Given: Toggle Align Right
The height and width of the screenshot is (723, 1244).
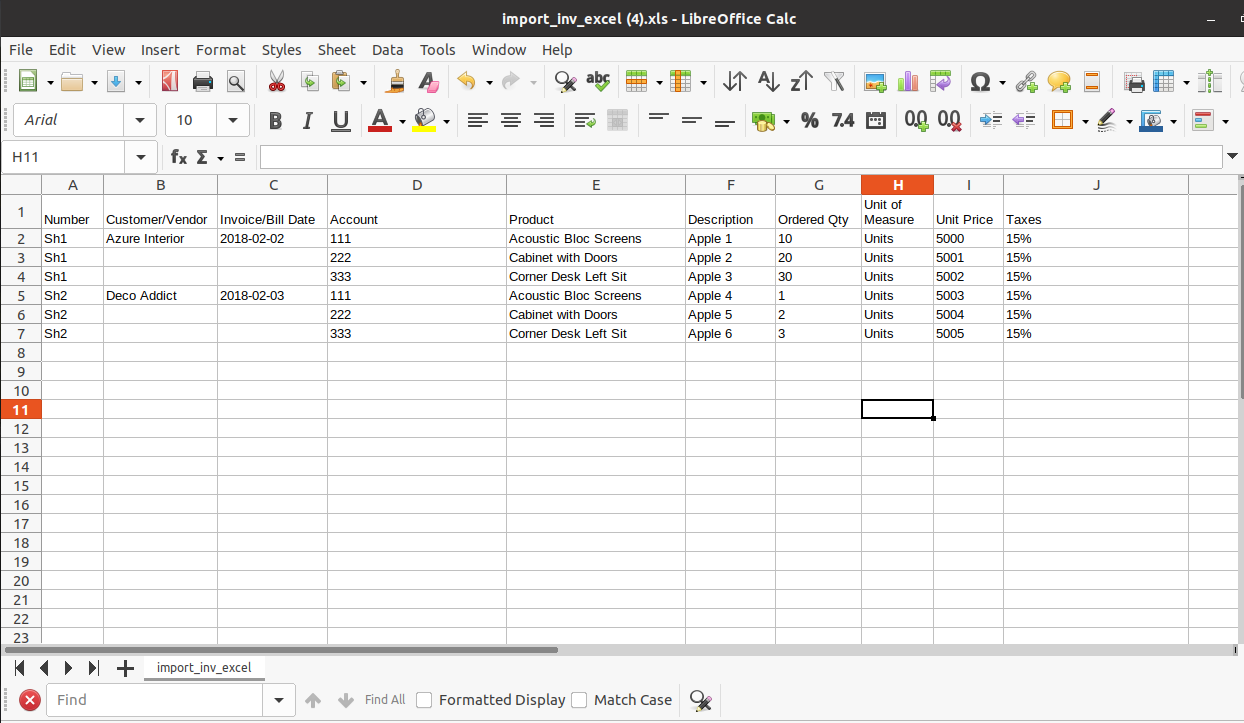Looking at the screenshot, I should (544, 120).
